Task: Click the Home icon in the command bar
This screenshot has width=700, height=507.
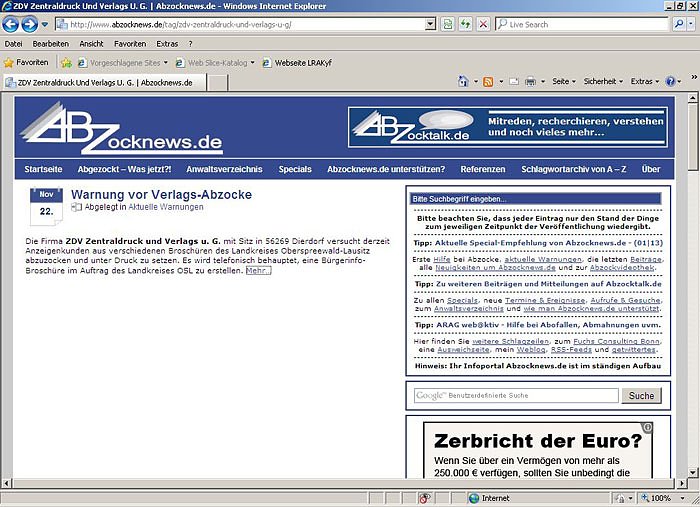Action: pos(464,82)
